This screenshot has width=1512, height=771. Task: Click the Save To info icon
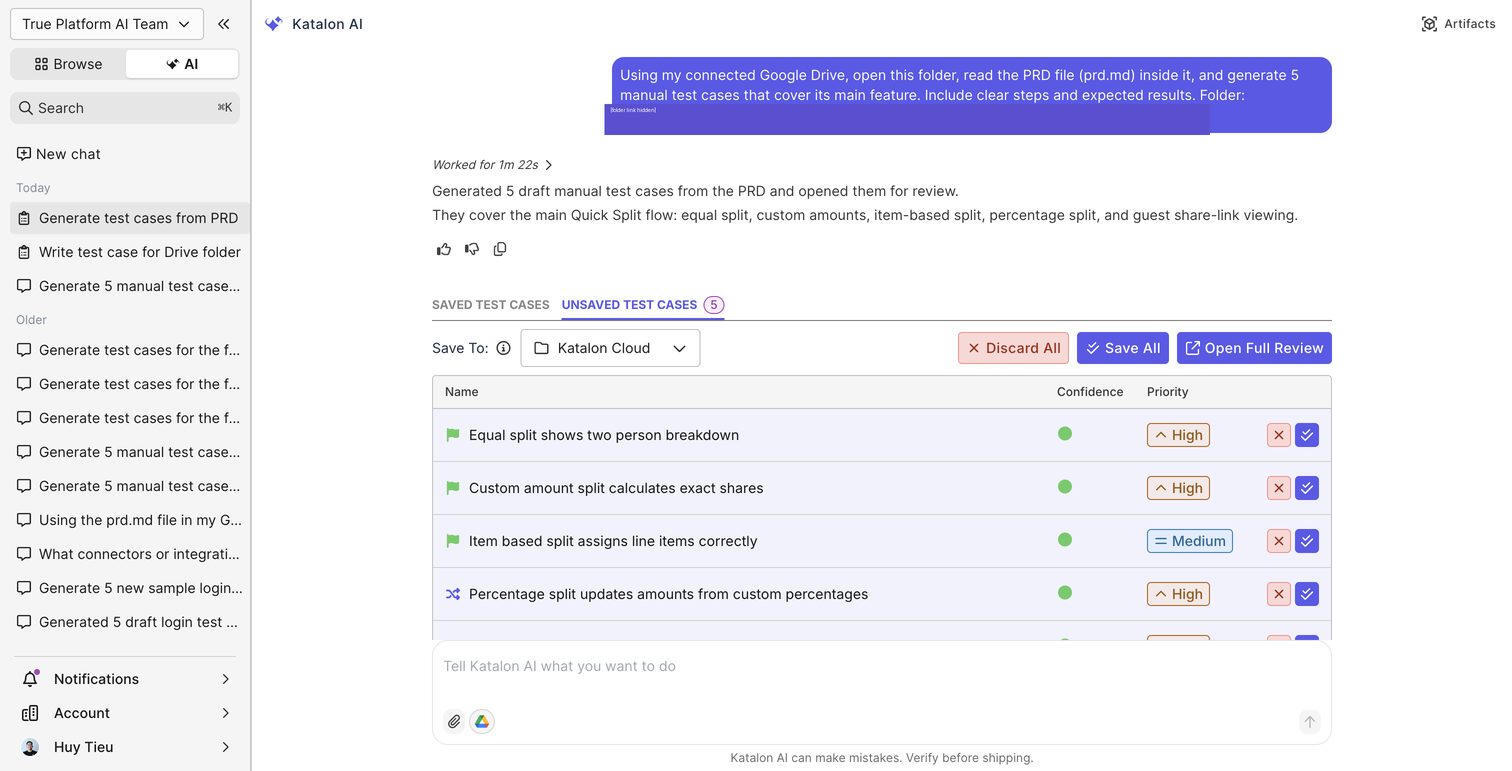pyautogui.click(x=503, y=348)
